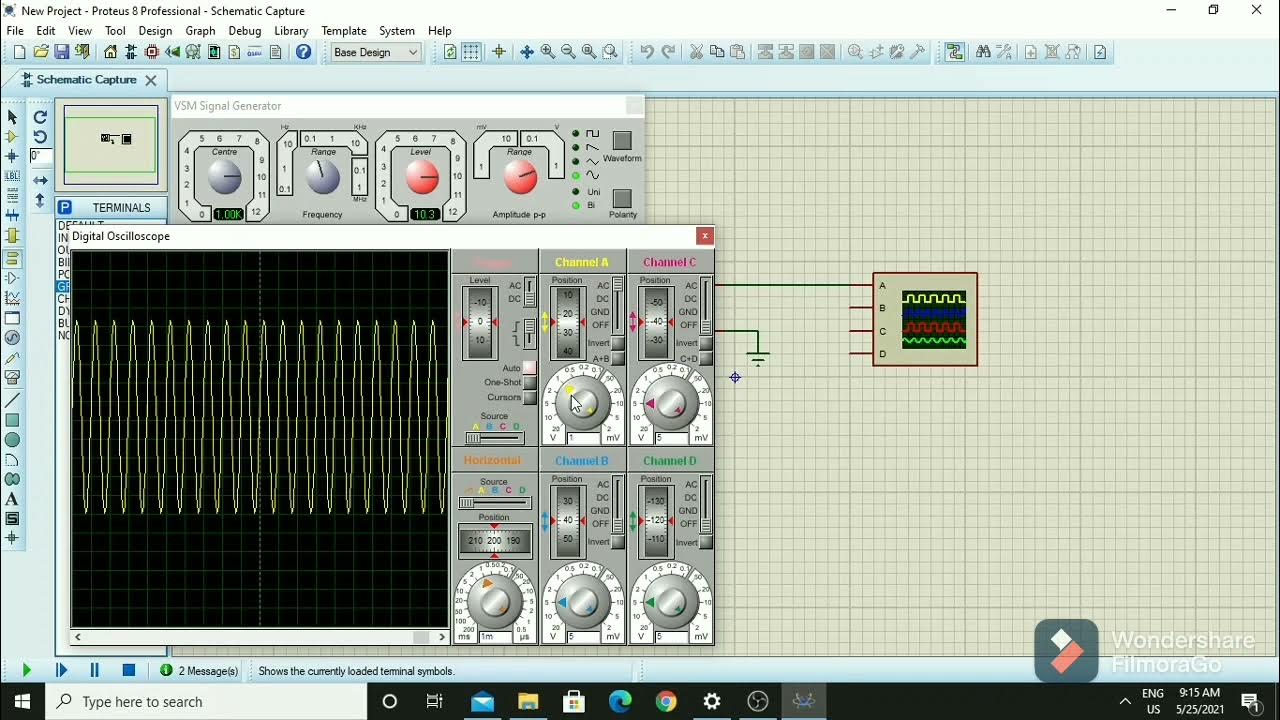Open Google Chrome from taskbar
This screenshot has width=1280, height=720.
[666, 701]
